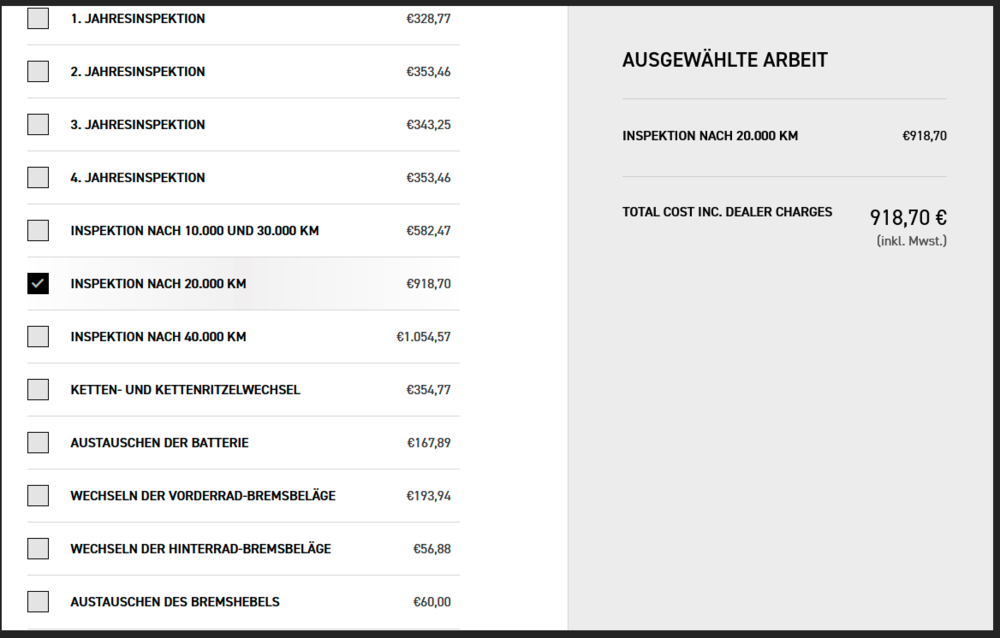Screen dimensions: 1000x638
Task: Click the Ausgewählte Arbeit heading
Action: 725,60
